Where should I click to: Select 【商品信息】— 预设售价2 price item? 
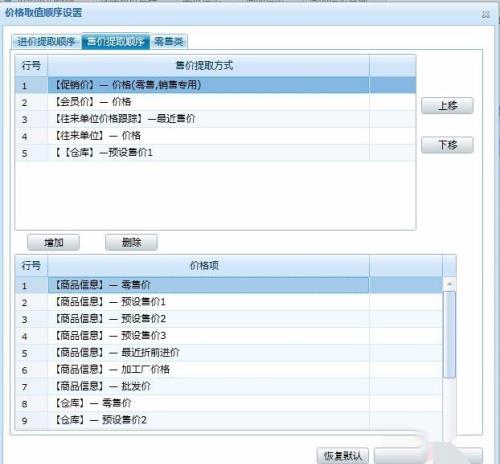point(229,319)
